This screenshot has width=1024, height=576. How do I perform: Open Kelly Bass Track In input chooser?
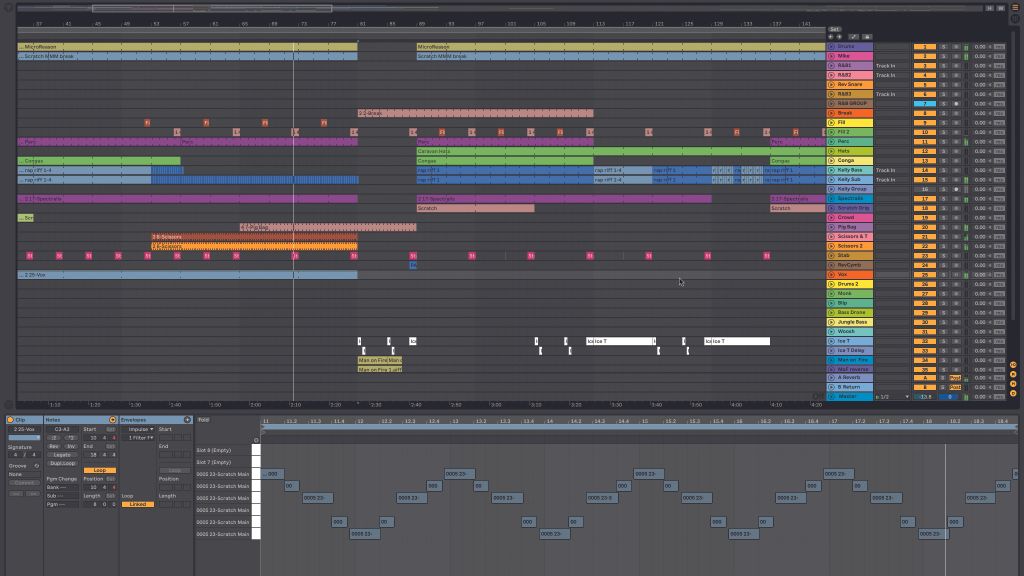(x=891, y=170)
